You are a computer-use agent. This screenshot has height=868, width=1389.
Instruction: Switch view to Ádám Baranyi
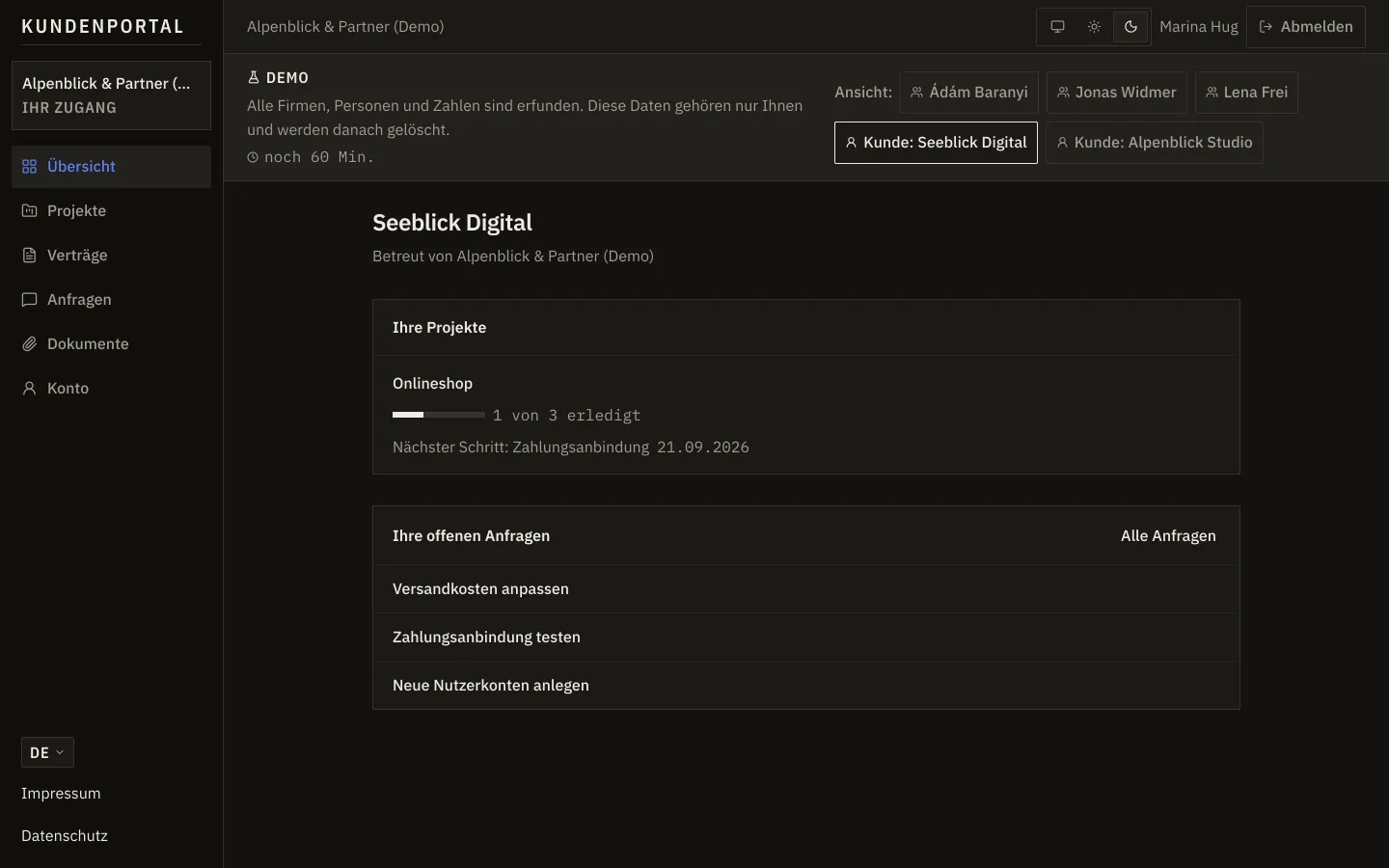(969, 93)
